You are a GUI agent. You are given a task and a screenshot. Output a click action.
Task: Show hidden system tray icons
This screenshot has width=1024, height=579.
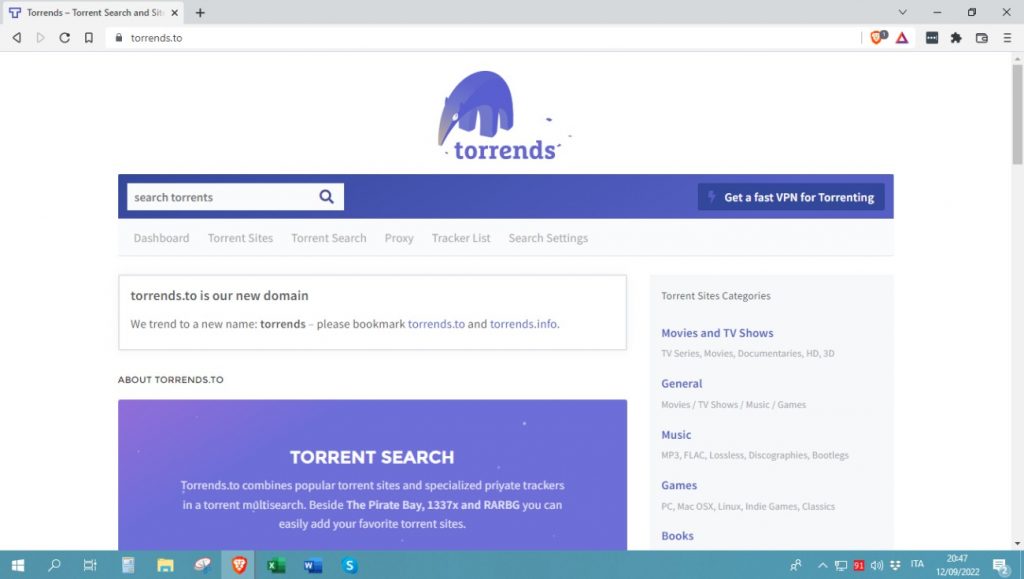823,565
